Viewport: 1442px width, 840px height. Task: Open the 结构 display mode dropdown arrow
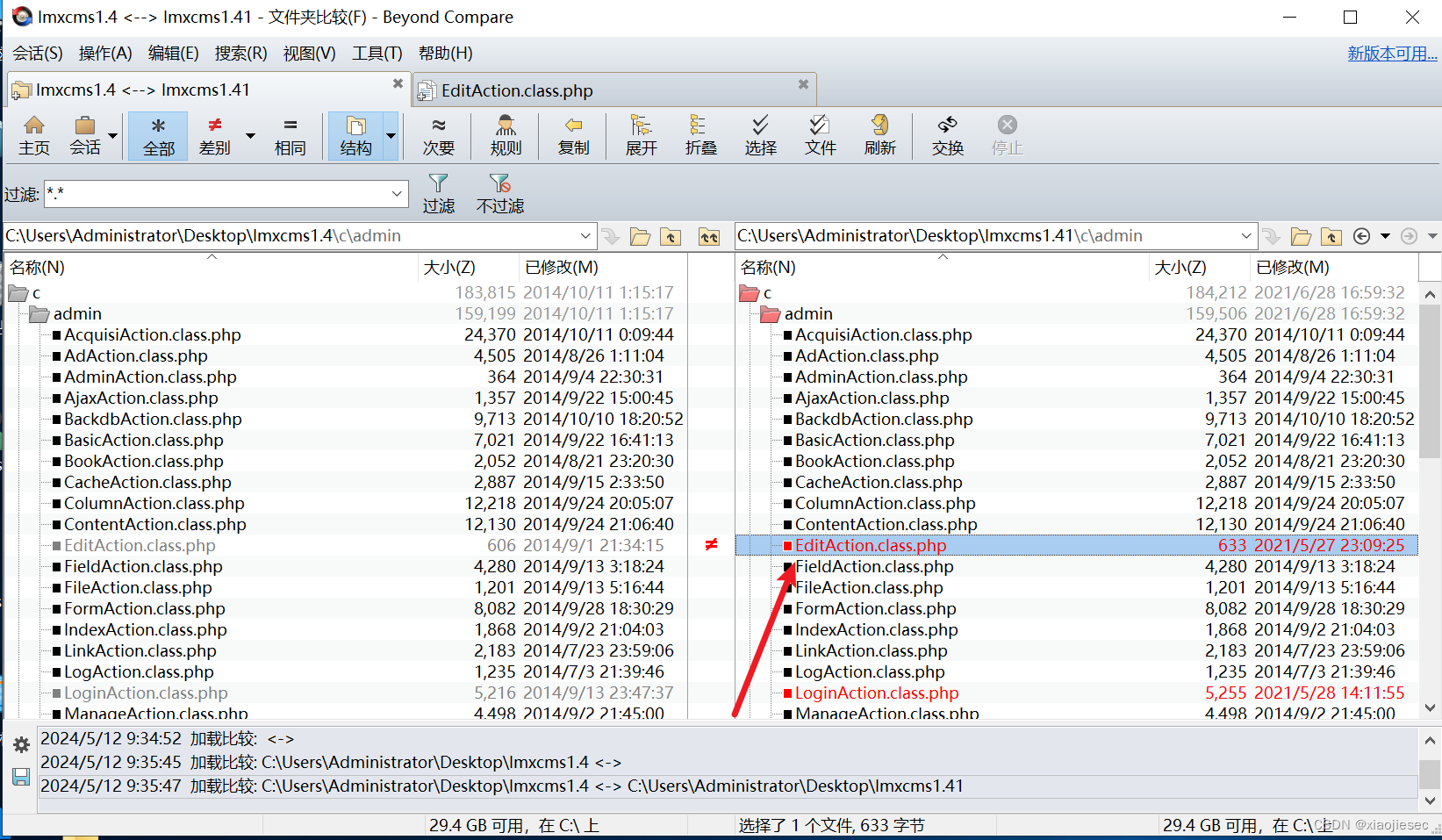391,136
